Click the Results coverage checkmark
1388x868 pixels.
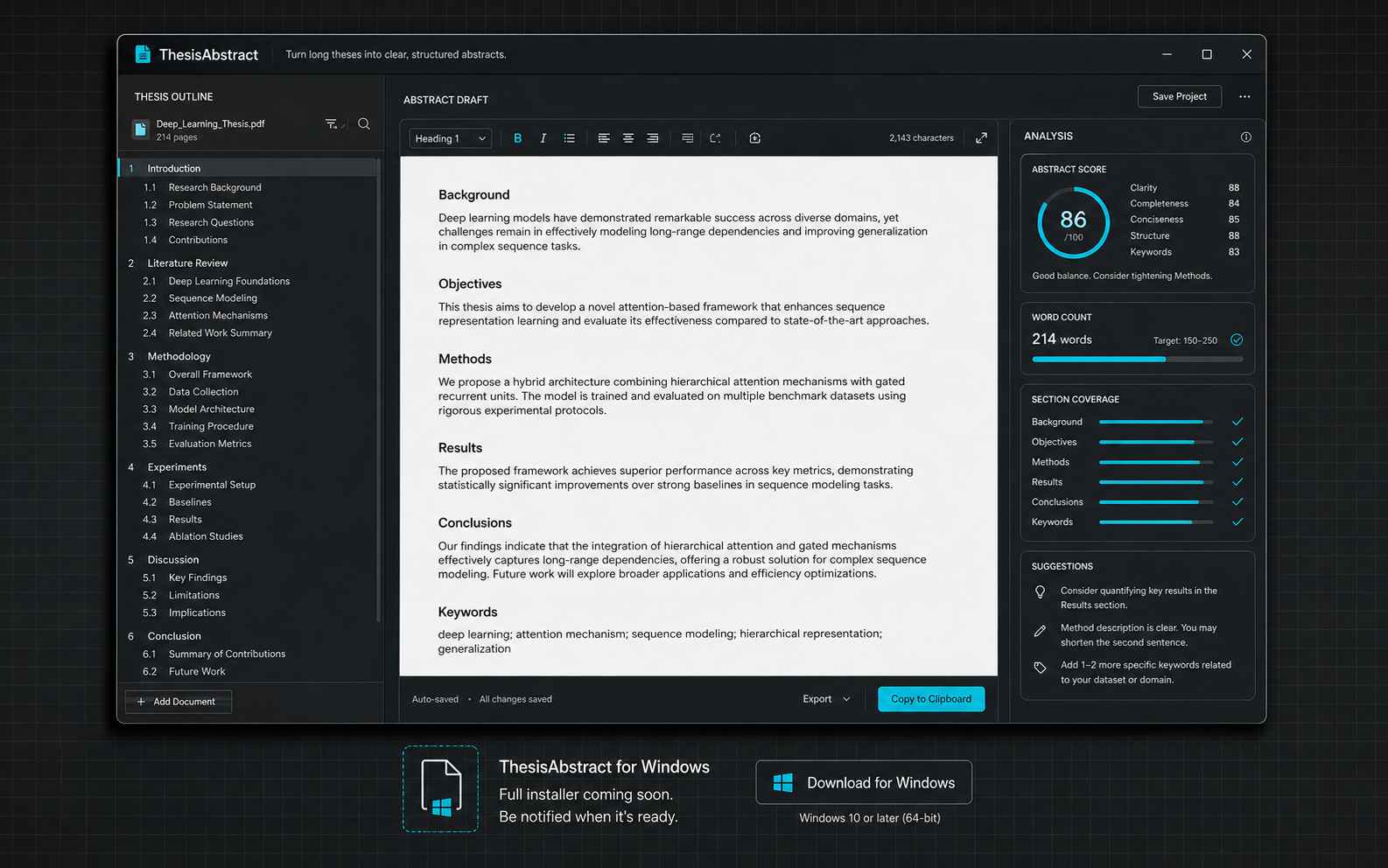click(1237, 482)
